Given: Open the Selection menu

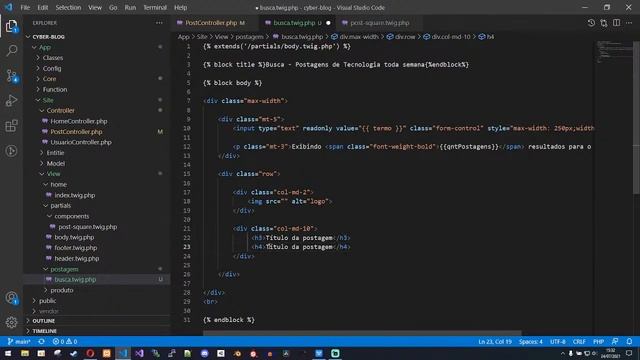Looking at the screenshot, I should 68,7.
